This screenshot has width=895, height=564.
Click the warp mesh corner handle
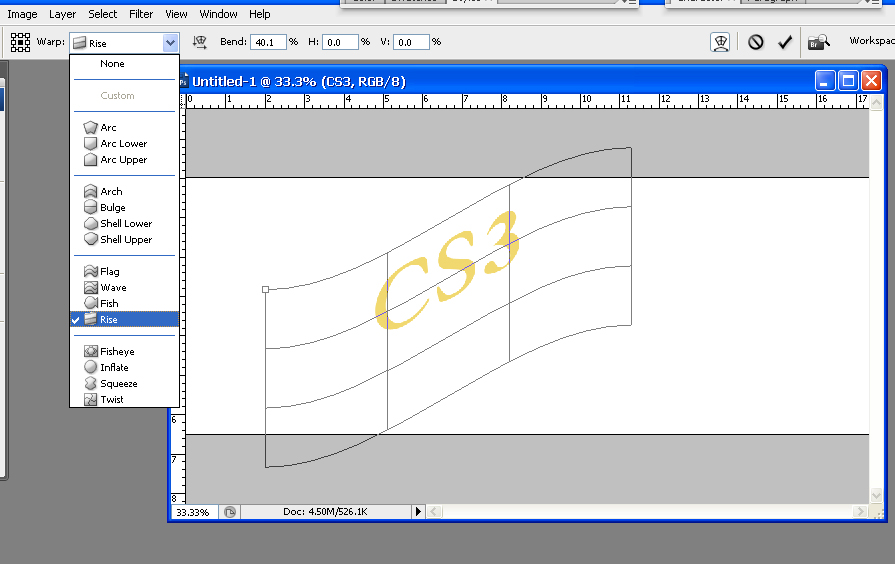(x=265, y=289)
